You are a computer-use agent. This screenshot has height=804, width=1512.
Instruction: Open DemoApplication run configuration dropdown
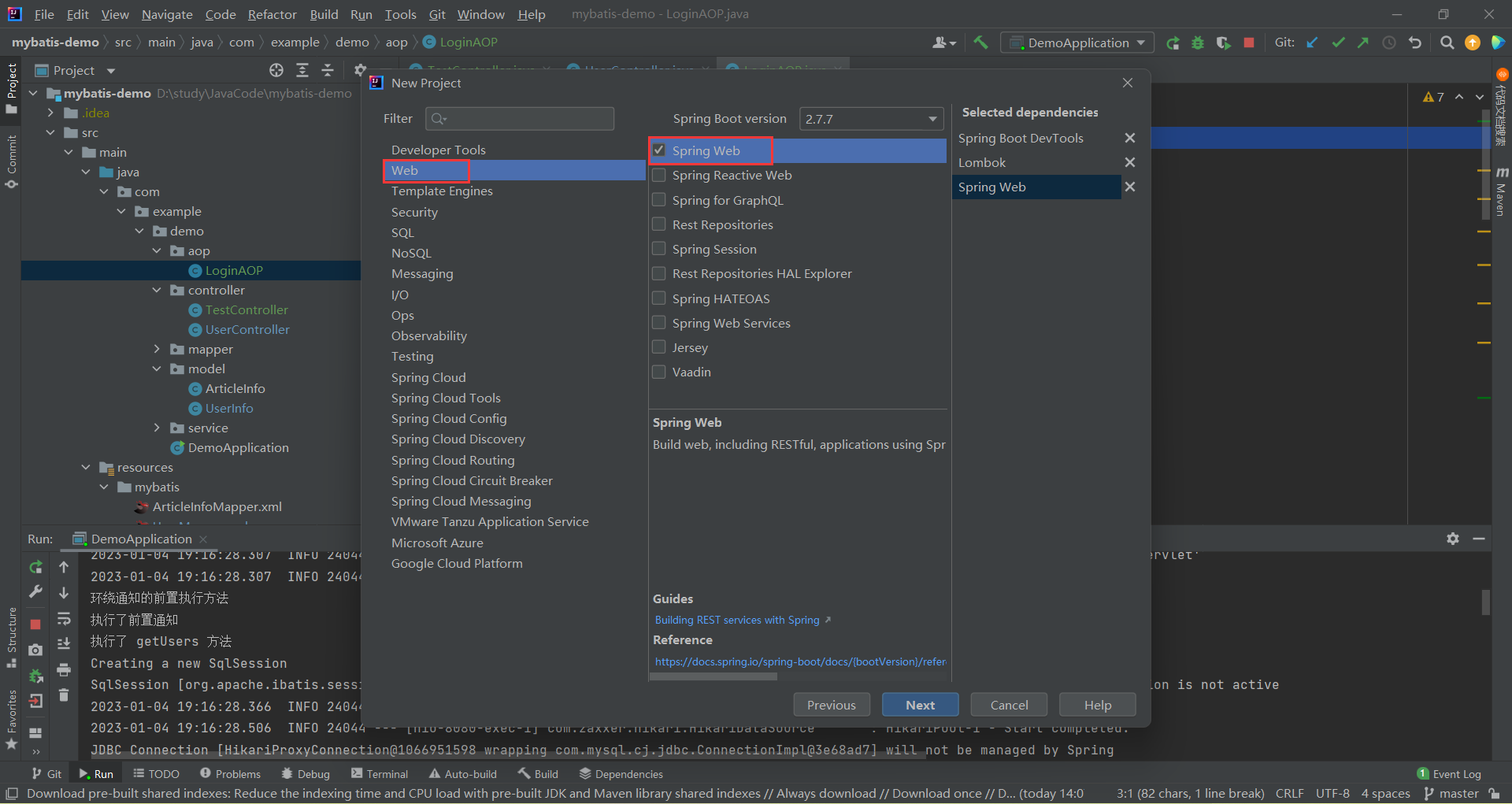click(x=1078, y=43)
